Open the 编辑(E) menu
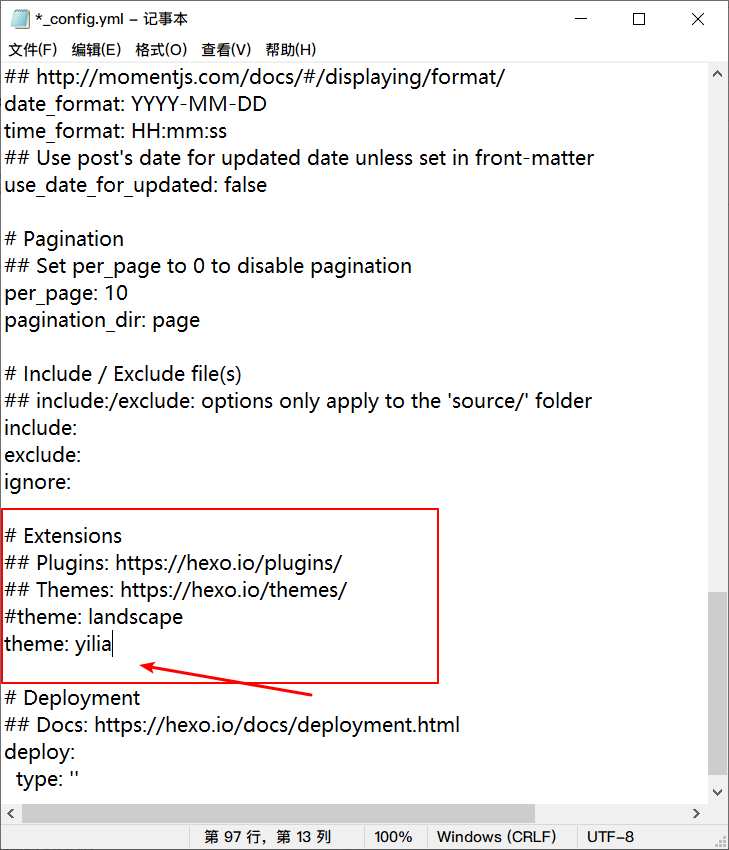729x850 pixels. point(96,49)
